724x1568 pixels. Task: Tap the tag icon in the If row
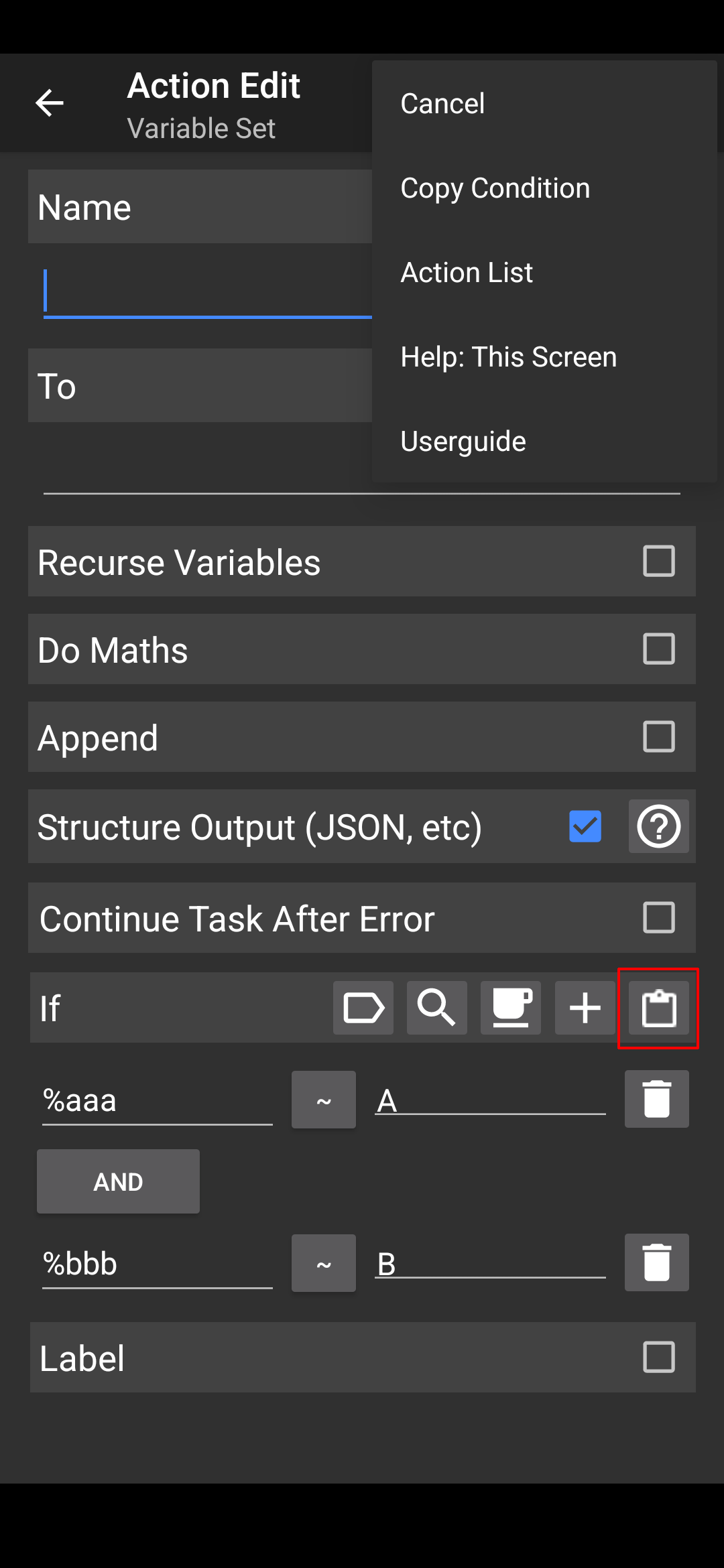363,1008
